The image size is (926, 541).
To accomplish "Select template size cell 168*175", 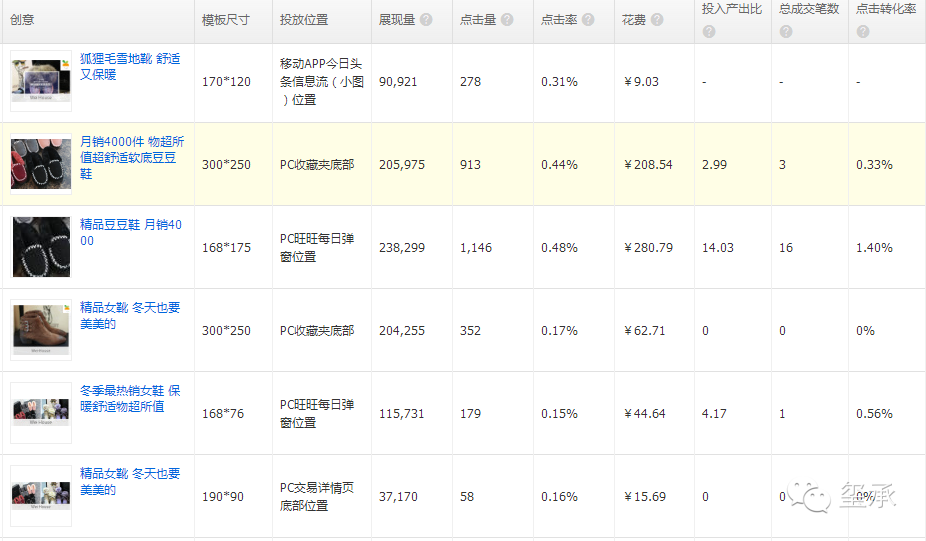I will click(x=226, y=247).
